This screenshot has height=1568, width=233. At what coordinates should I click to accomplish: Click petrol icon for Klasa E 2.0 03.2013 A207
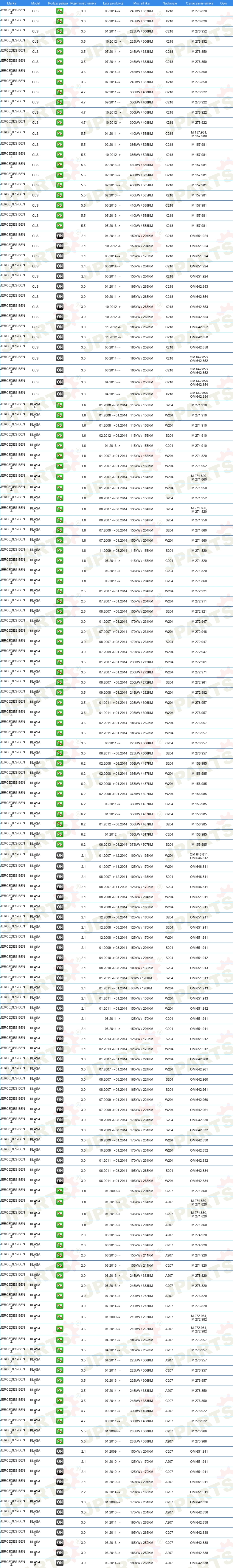point(60,1235)
